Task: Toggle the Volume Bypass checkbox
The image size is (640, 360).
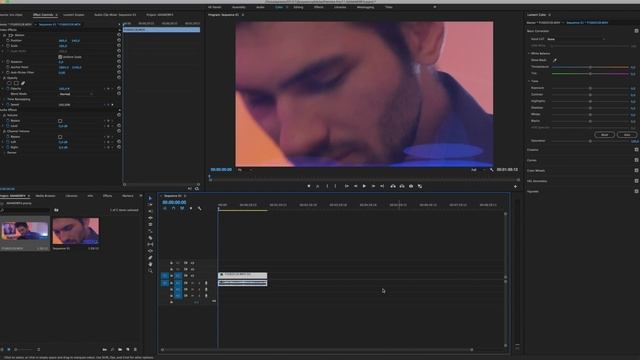Action: point(60,121)
